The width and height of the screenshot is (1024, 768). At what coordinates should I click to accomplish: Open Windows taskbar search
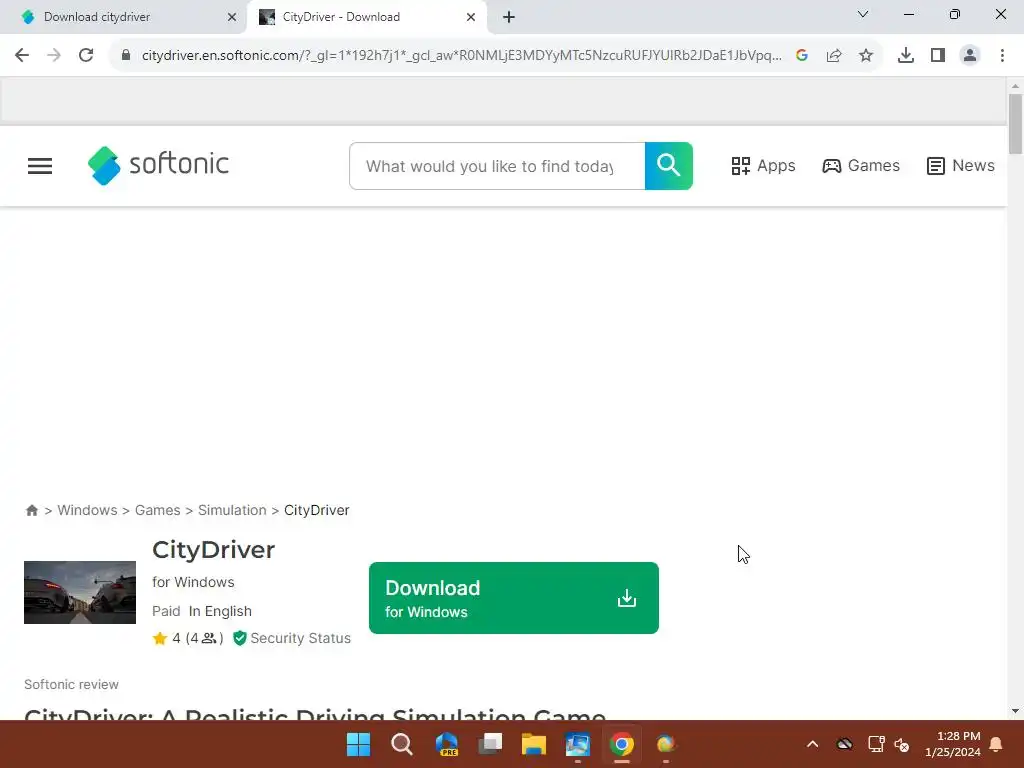click(402, 744)
